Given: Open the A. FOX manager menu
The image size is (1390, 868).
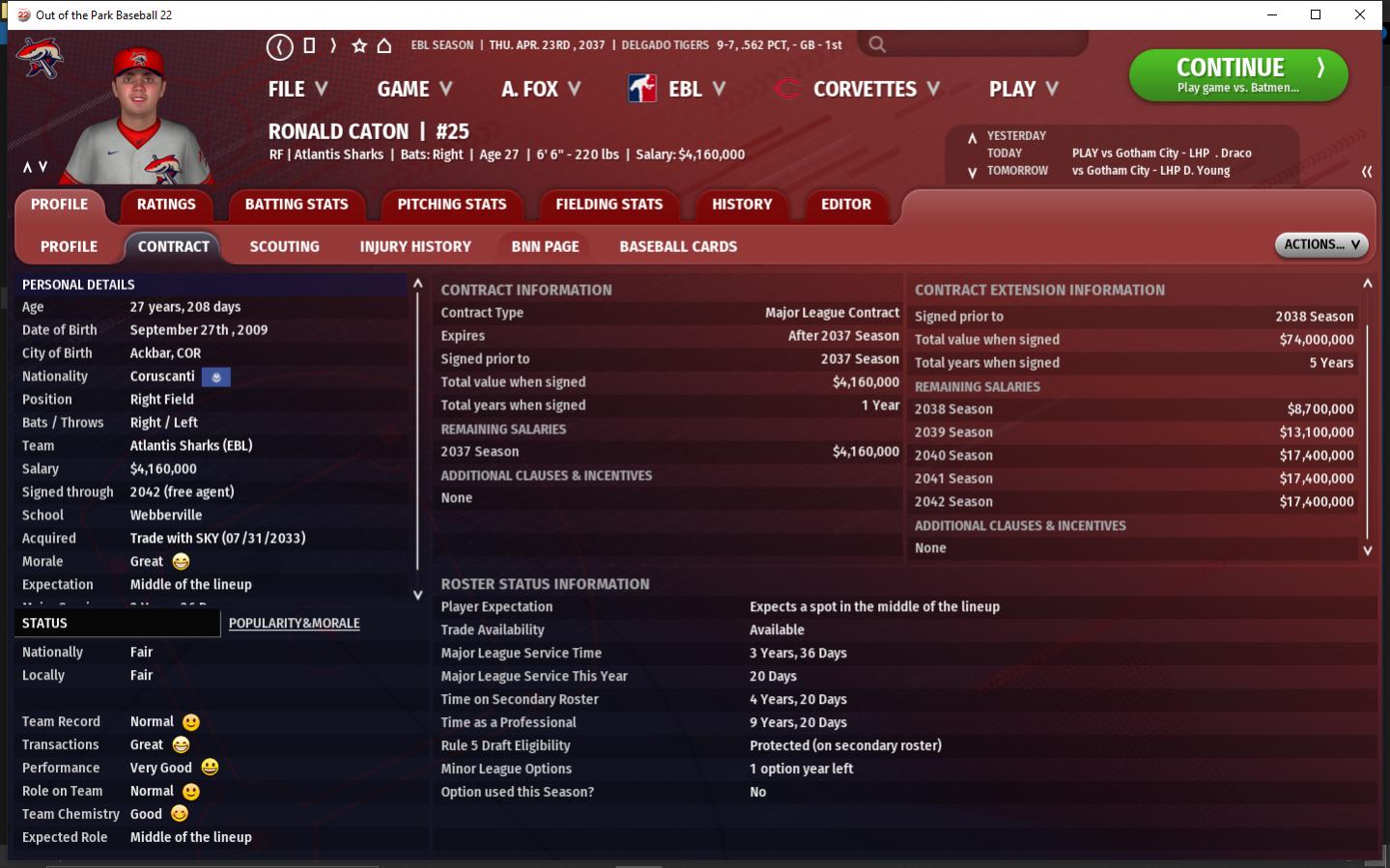Looking at the screenshot, I should pos(541,89).
